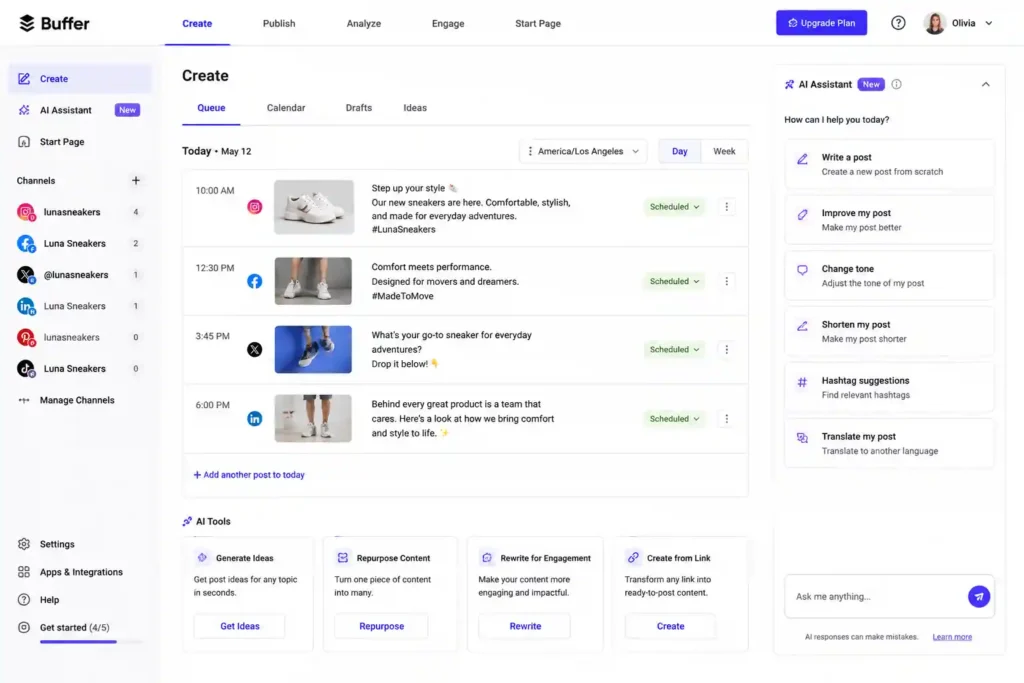Open the Engage top navigation tab
The width and height of the screenshot is (1024, 683).
coord(448,24)
